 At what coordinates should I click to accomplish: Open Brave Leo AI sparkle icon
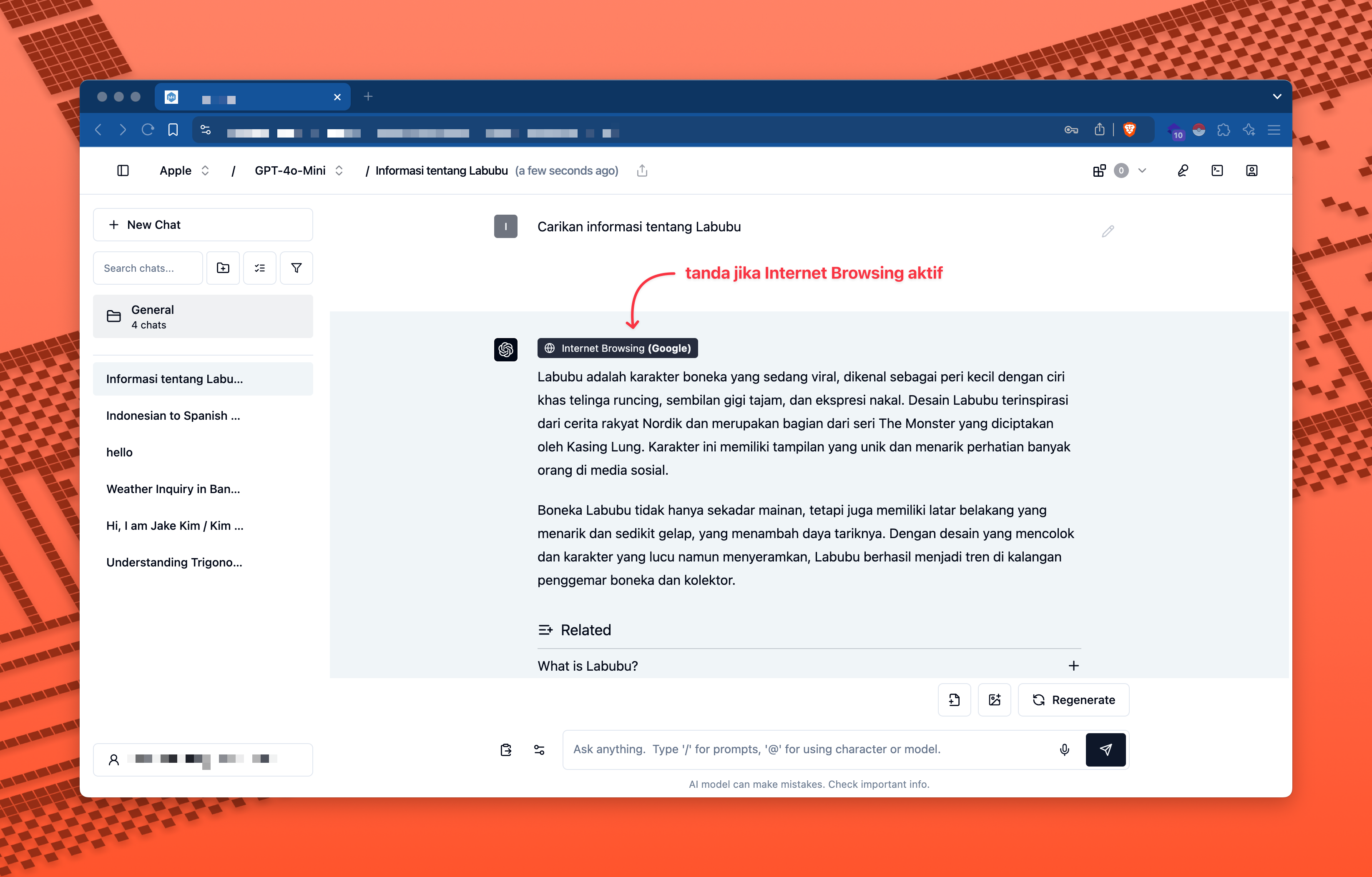click(1249, 130)
